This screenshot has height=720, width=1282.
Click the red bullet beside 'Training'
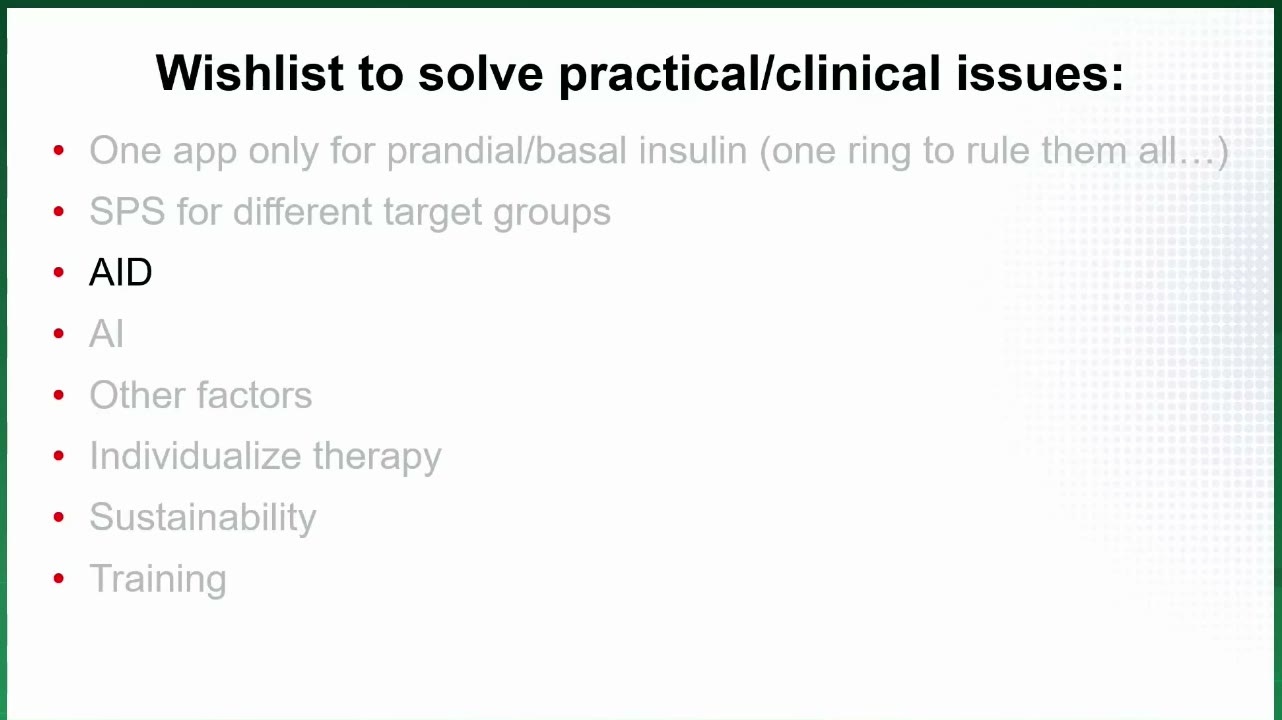[59, 578]
